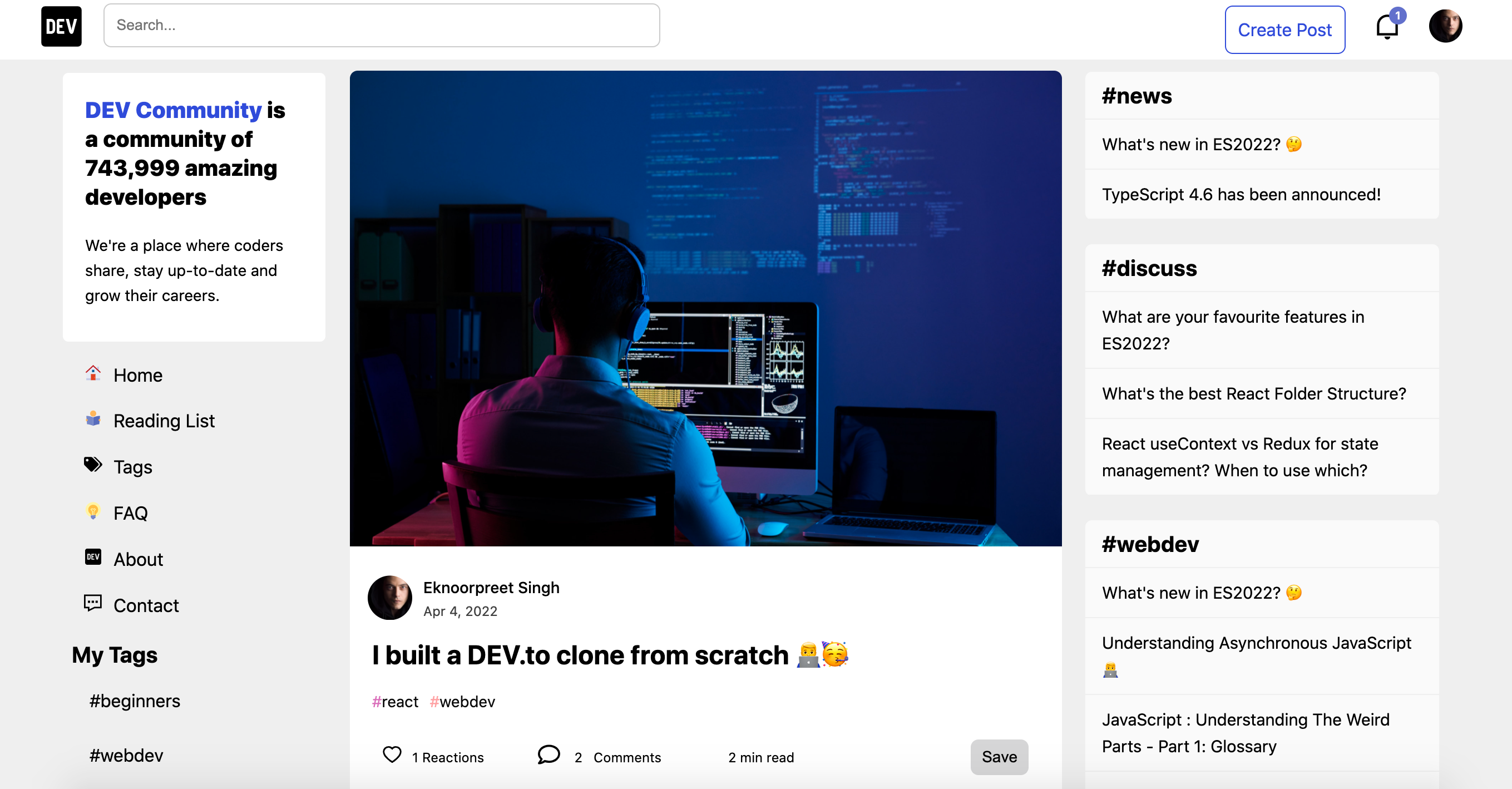Click the heart reaction icon
The width and height of the screenshot is (1512, 789).
coord(392,755)
